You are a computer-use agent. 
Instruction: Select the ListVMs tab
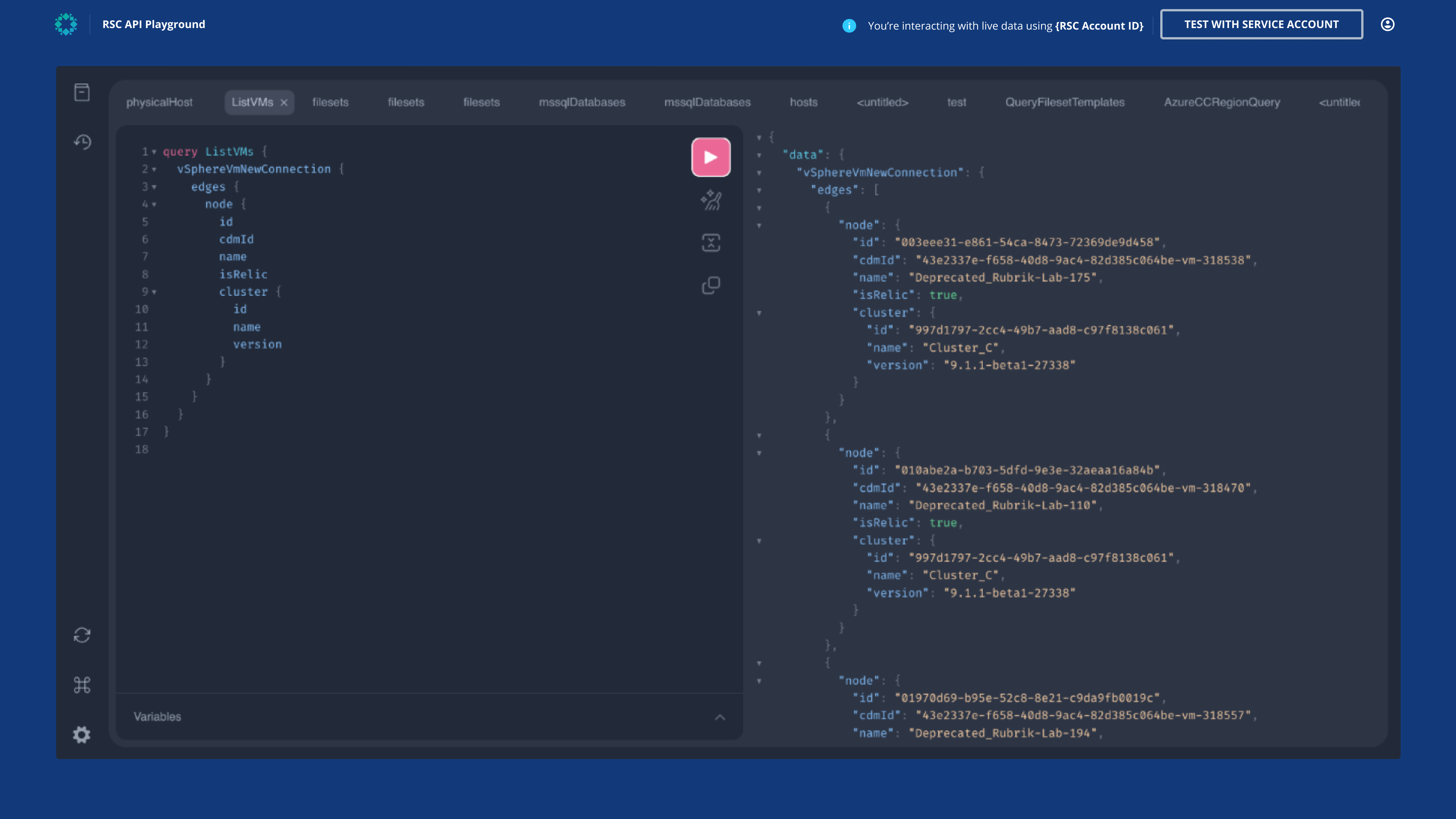(x=252, y=102)
